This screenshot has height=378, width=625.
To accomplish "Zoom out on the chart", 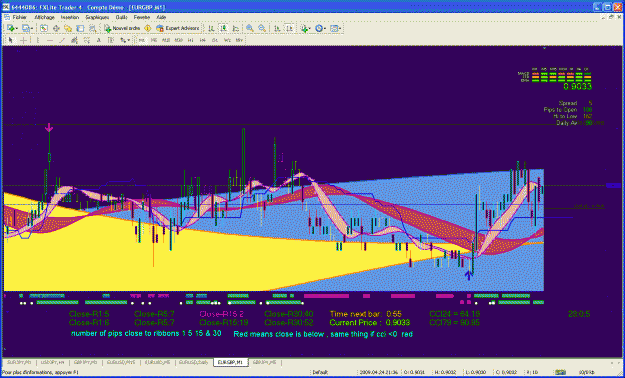I will 262,28.
